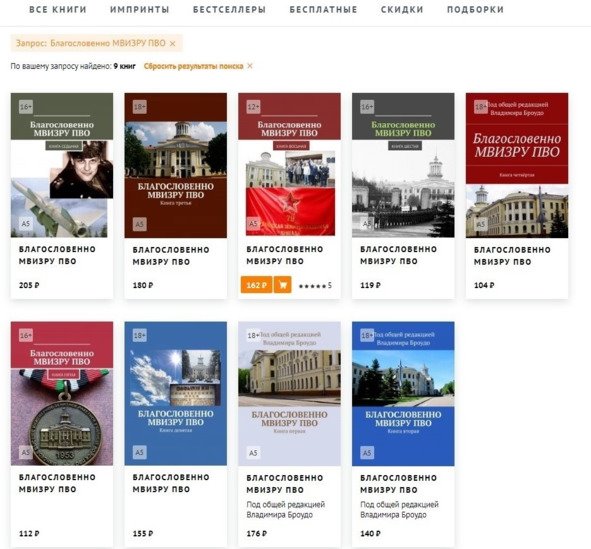
Task: Click the A5 format badge on the 155 ₽ cover
Action: pos(139,452)
